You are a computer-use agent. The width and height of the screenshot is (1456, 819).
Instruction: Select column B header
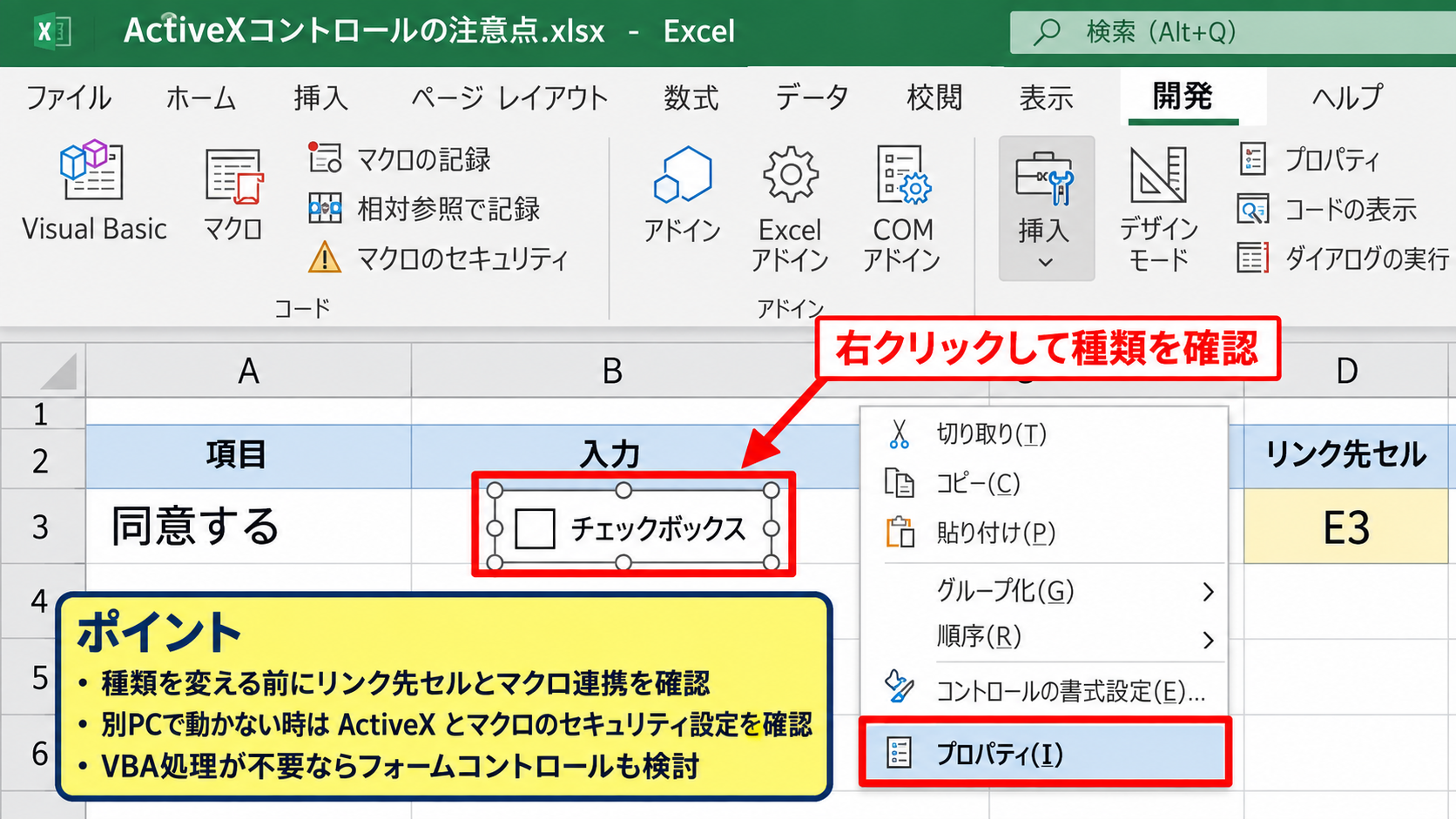pos(613,371)
